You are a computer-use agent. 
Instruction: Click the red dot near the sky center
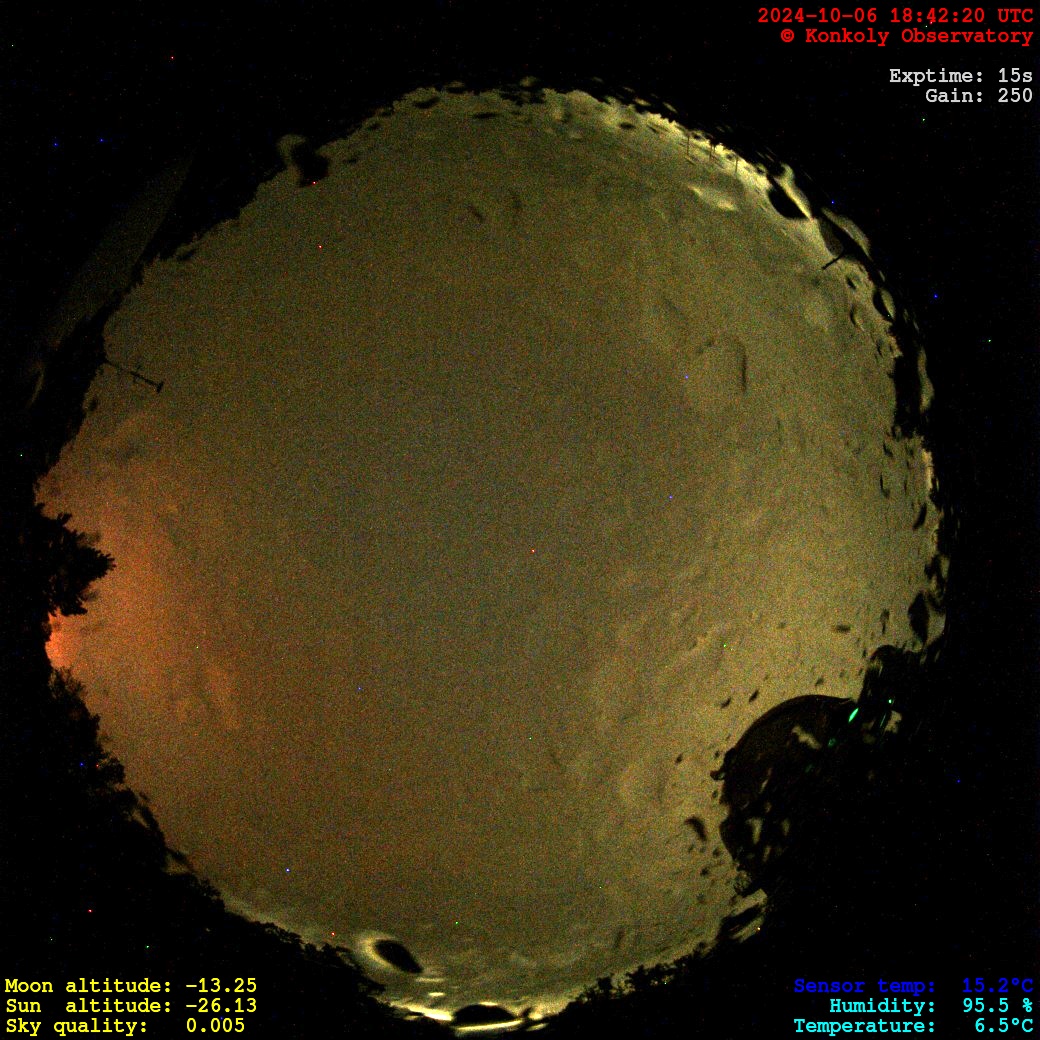[x=533, y=551]
